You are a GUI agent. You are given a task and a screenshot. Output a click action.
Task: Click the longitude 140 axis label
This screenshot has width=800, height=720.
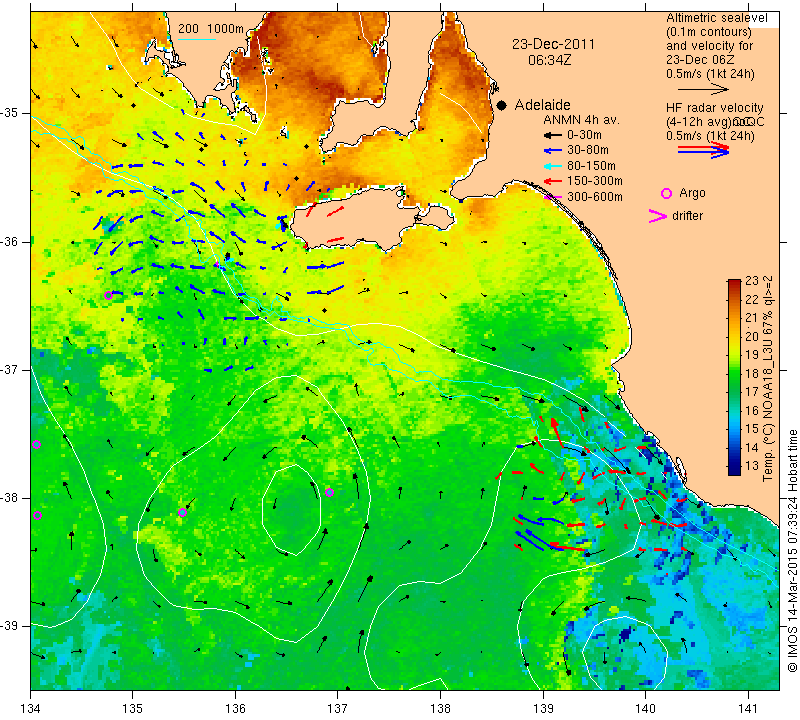pyautogui.click(x=645, y=709)
